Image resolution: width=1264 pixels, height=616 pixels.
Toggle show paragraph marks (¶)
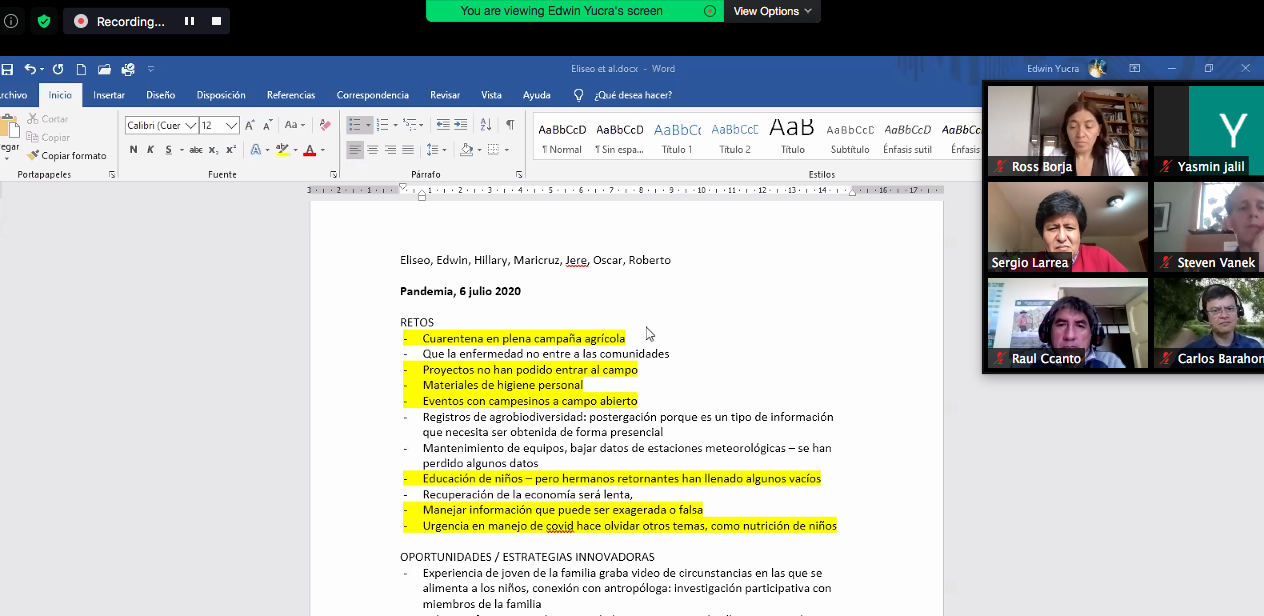[510, 125]
